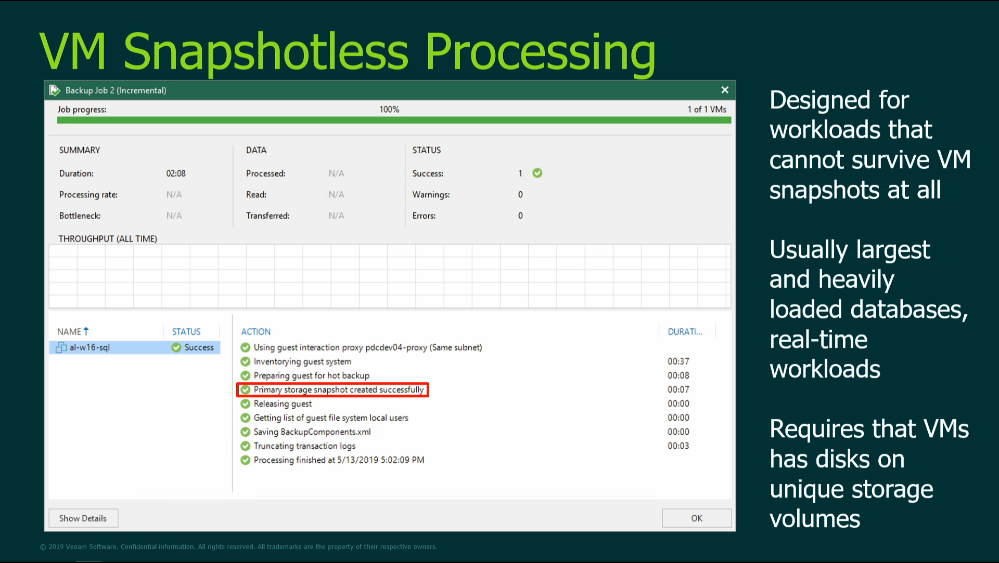Click check icon for Primary storage snapshot created

point(245,389)
